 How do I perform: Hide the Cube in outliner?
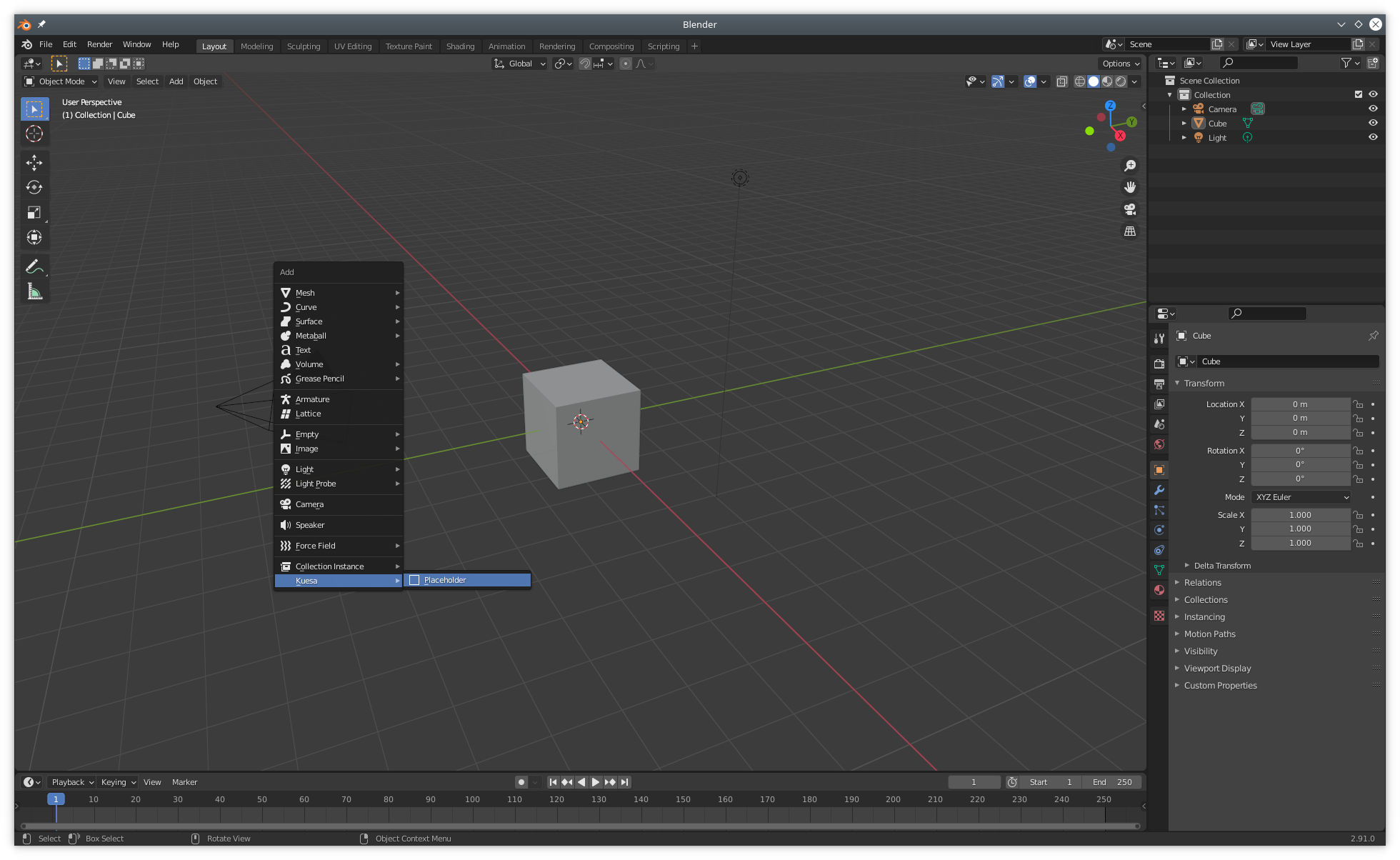click(x=1373, y=123)
